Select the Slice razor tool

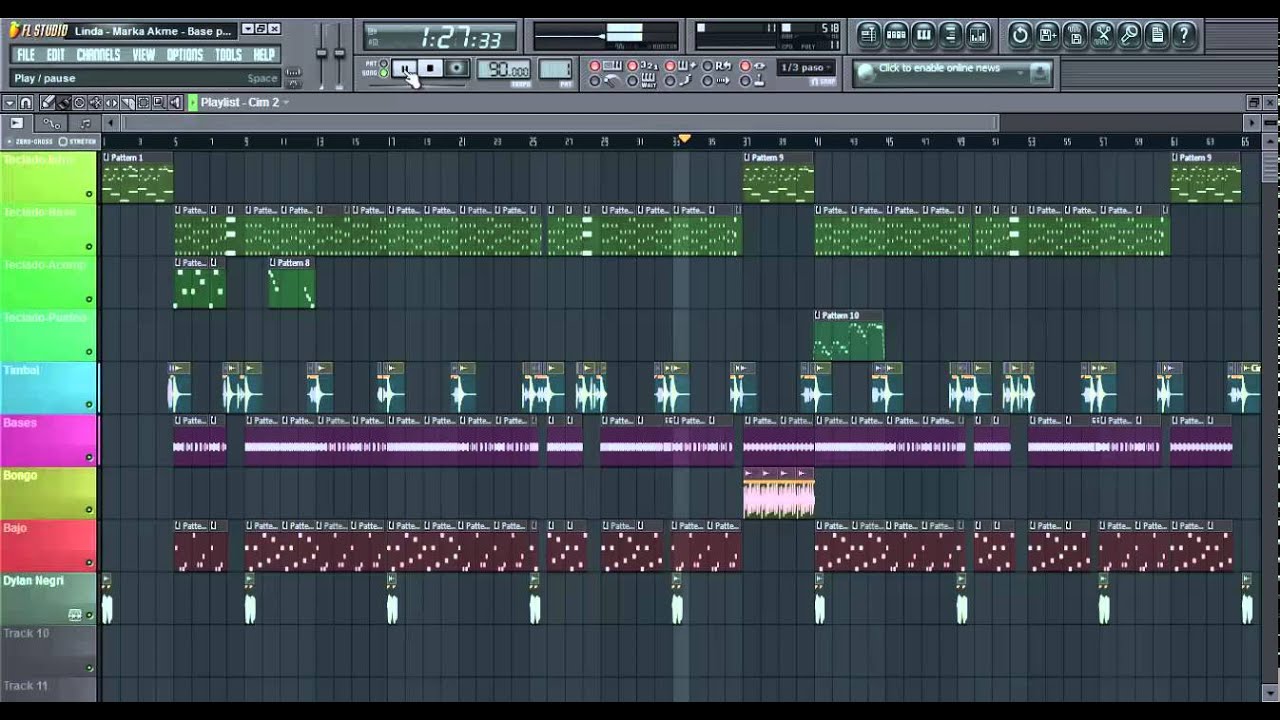point(127,102)
